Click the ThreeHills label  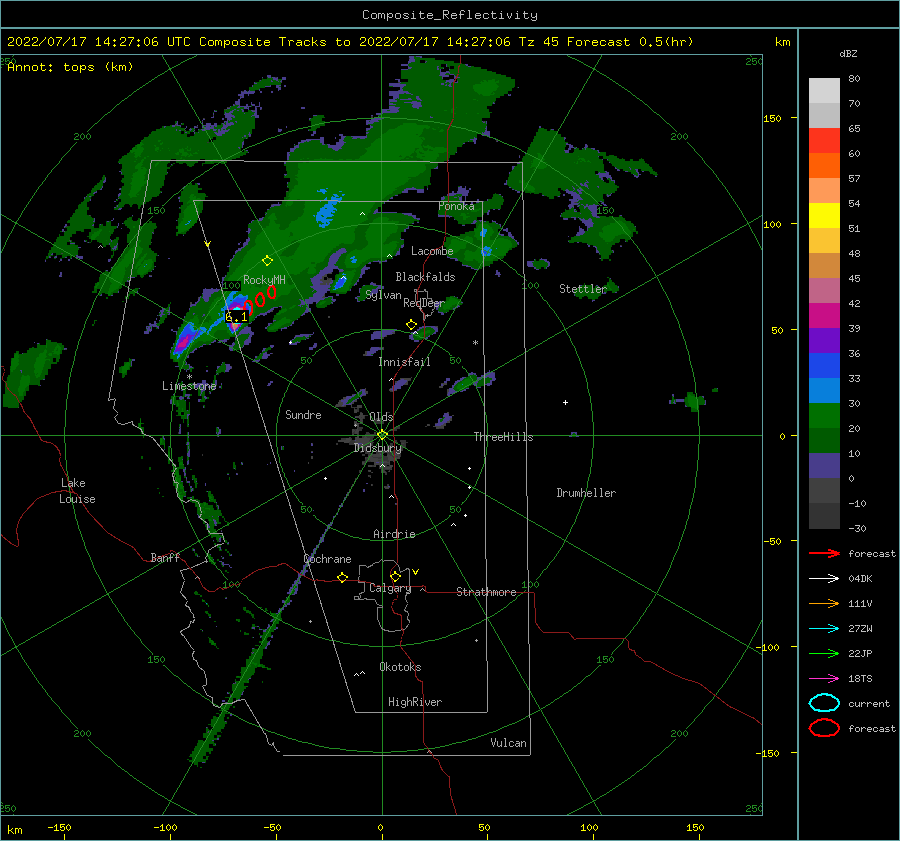[503, 437]
